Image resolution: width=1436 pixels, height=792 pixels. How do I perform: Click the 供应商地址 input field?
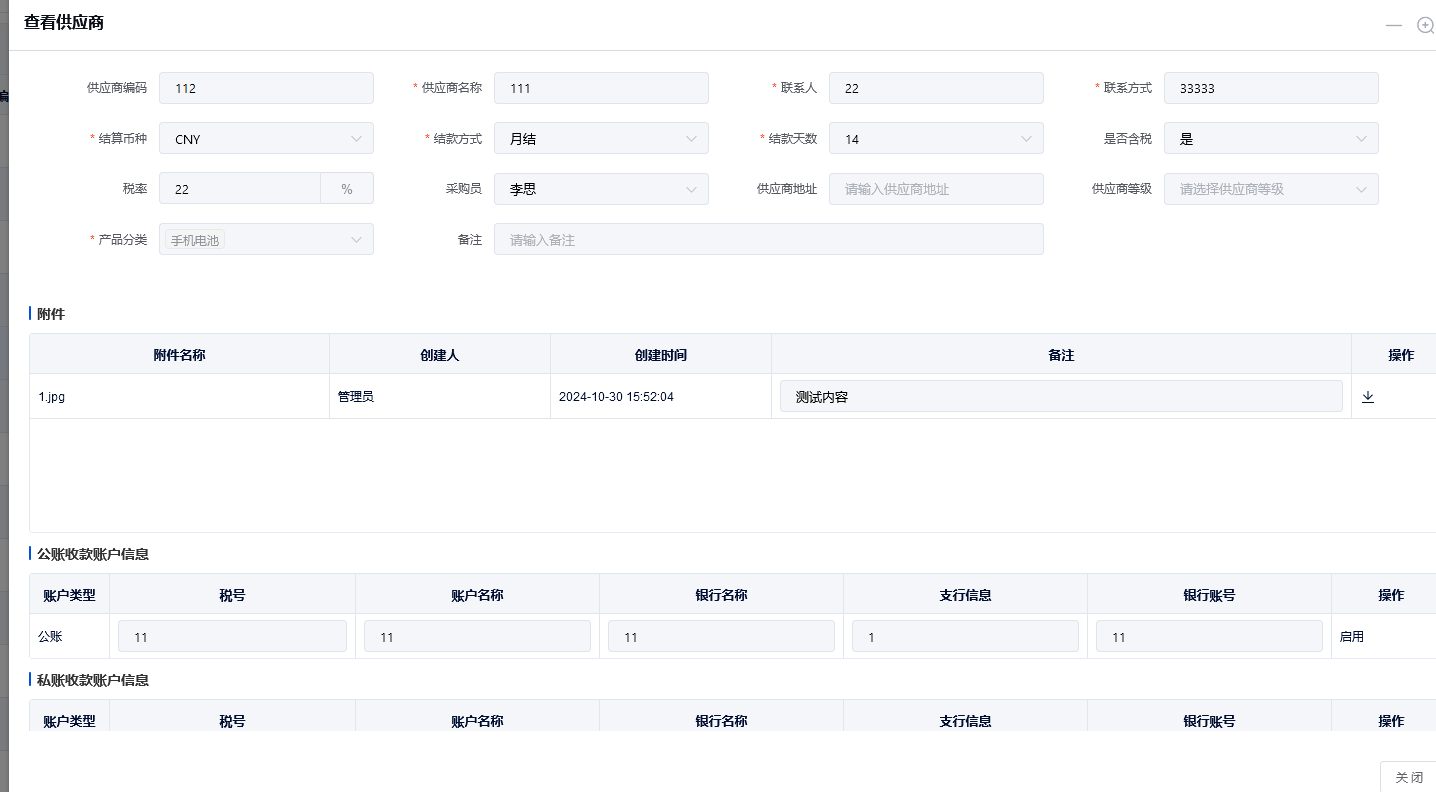[x=936, y=189]
